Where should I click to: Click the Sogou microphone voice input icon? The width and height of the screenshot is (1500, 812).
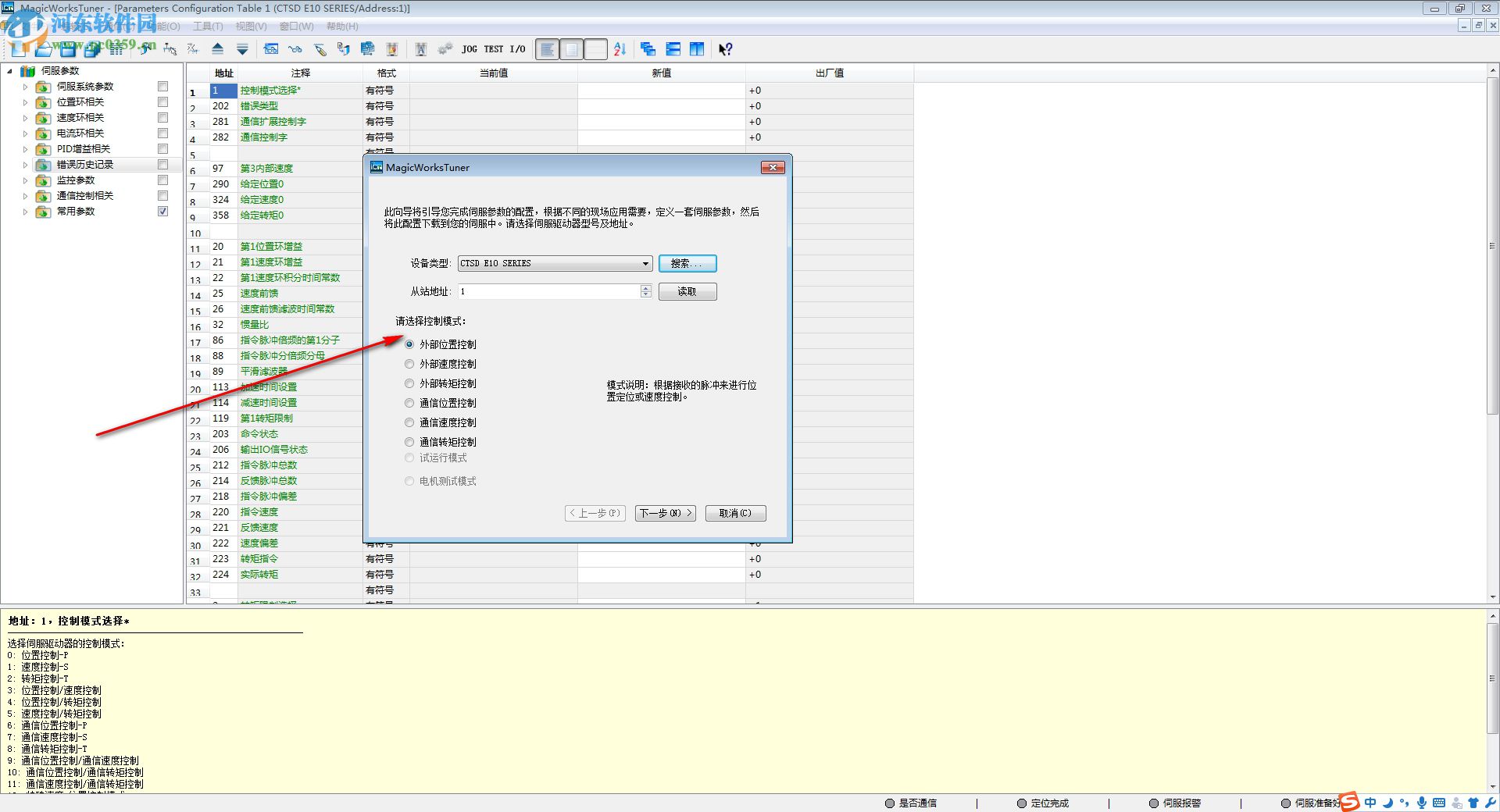click(x=1422, y=803)
